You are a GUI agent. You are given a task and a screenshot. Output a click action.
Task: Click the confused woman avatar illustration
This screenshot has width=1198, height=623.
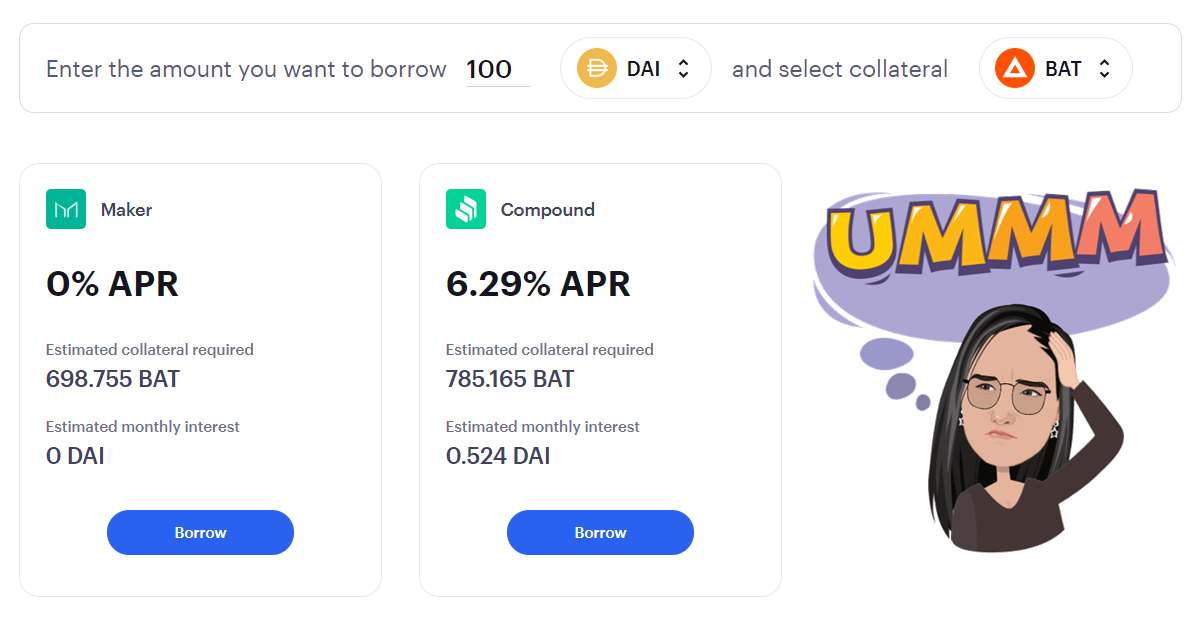pos(1010,430)
